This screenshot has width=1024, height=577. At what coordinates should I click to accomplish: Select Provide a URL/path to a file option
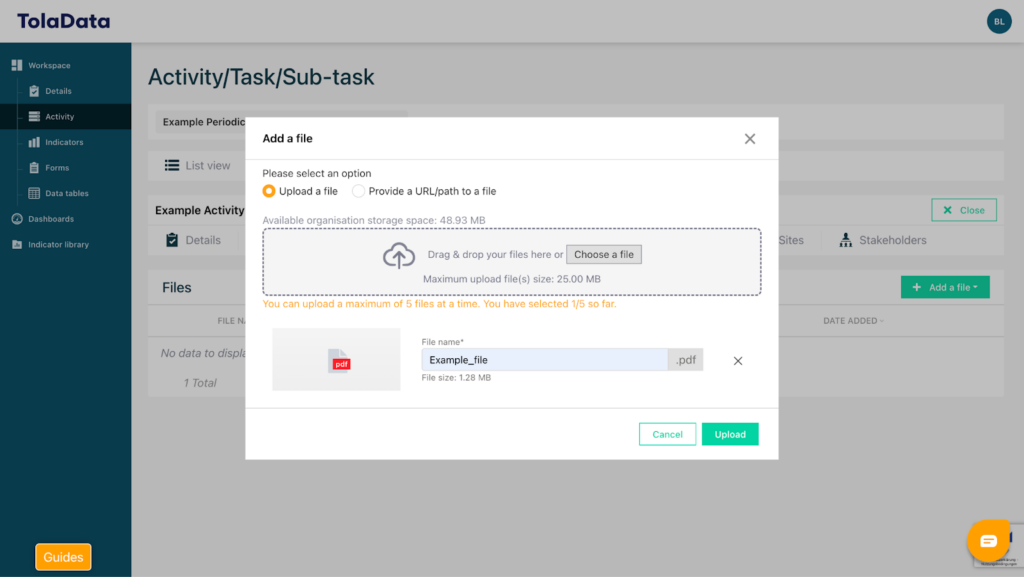359,191
